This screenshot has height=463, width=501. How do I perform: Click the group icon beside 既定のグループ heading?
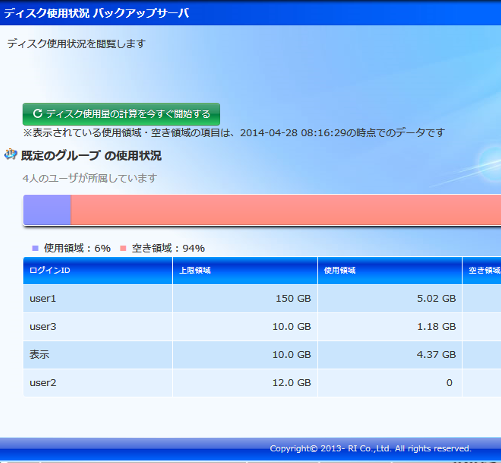[x=11, y=154]
